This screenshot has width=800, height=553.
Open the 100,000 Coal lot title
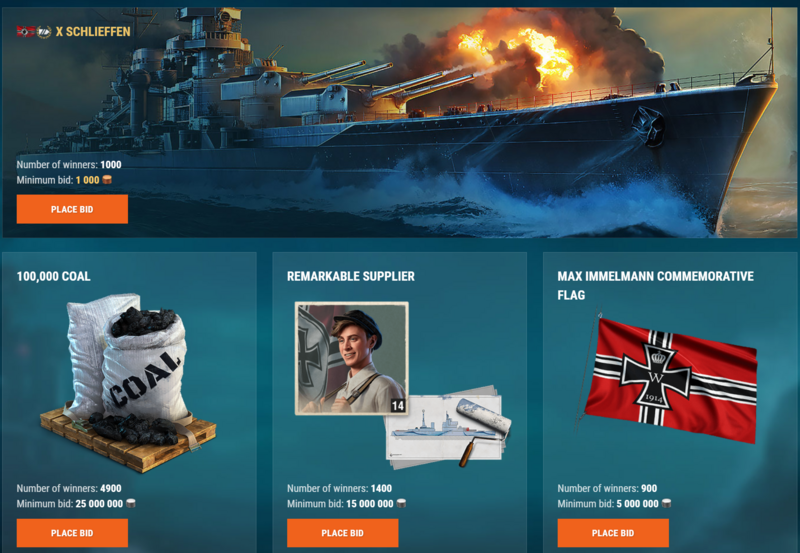(54, 276)
